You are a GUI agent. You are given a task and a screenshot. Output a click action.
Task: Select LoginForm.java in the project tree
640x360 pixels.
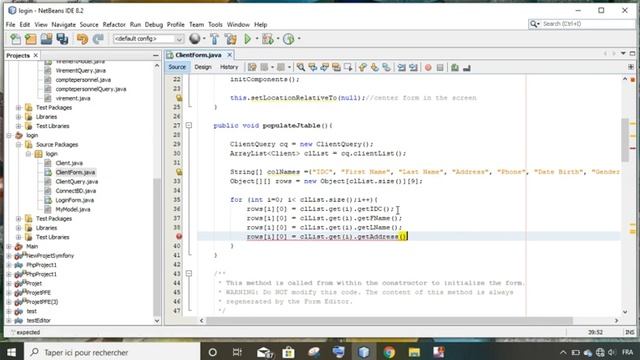coord(75,200)
